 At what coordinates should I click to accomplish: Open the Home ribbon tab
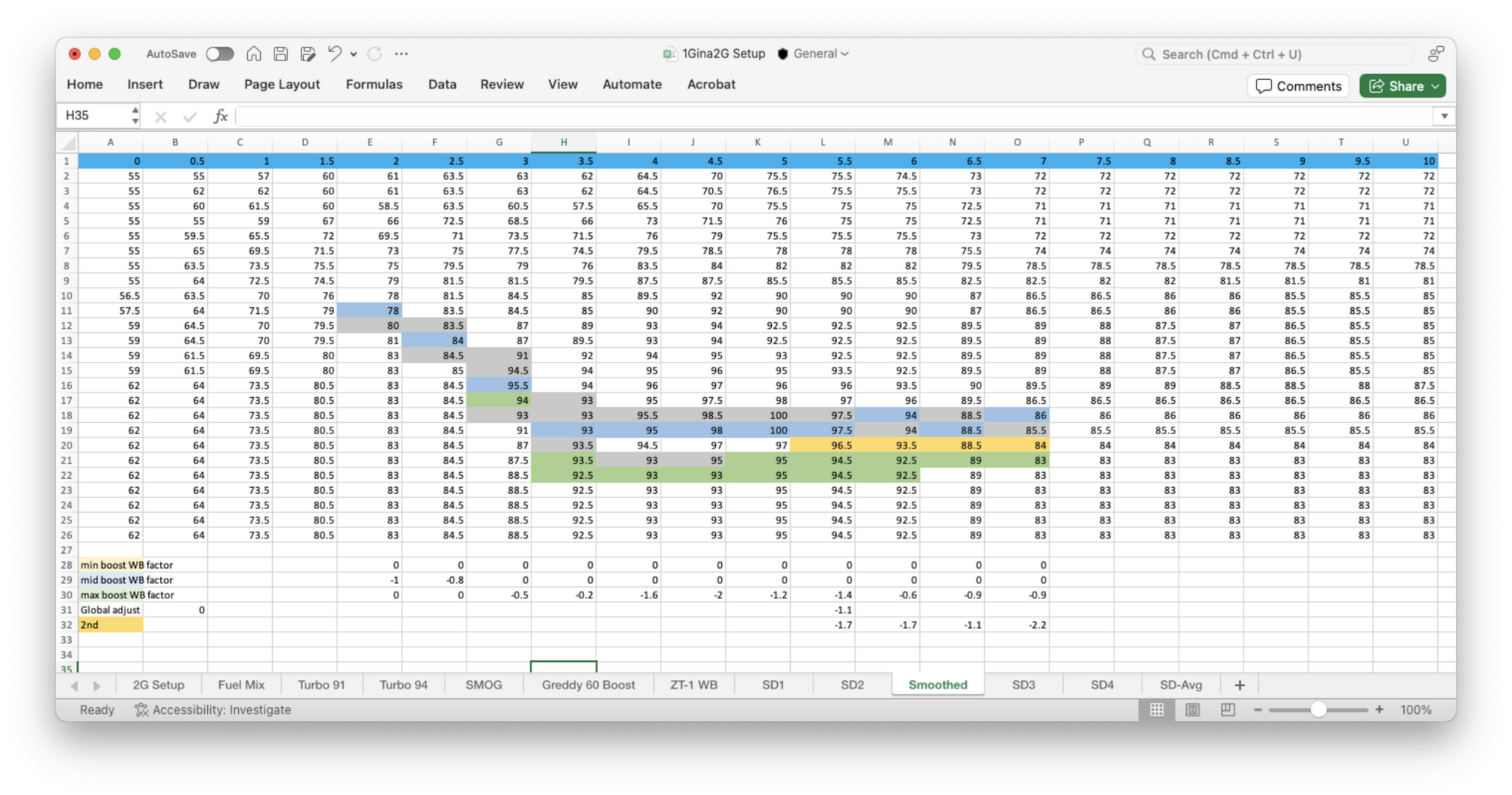[x=85, y=85]
